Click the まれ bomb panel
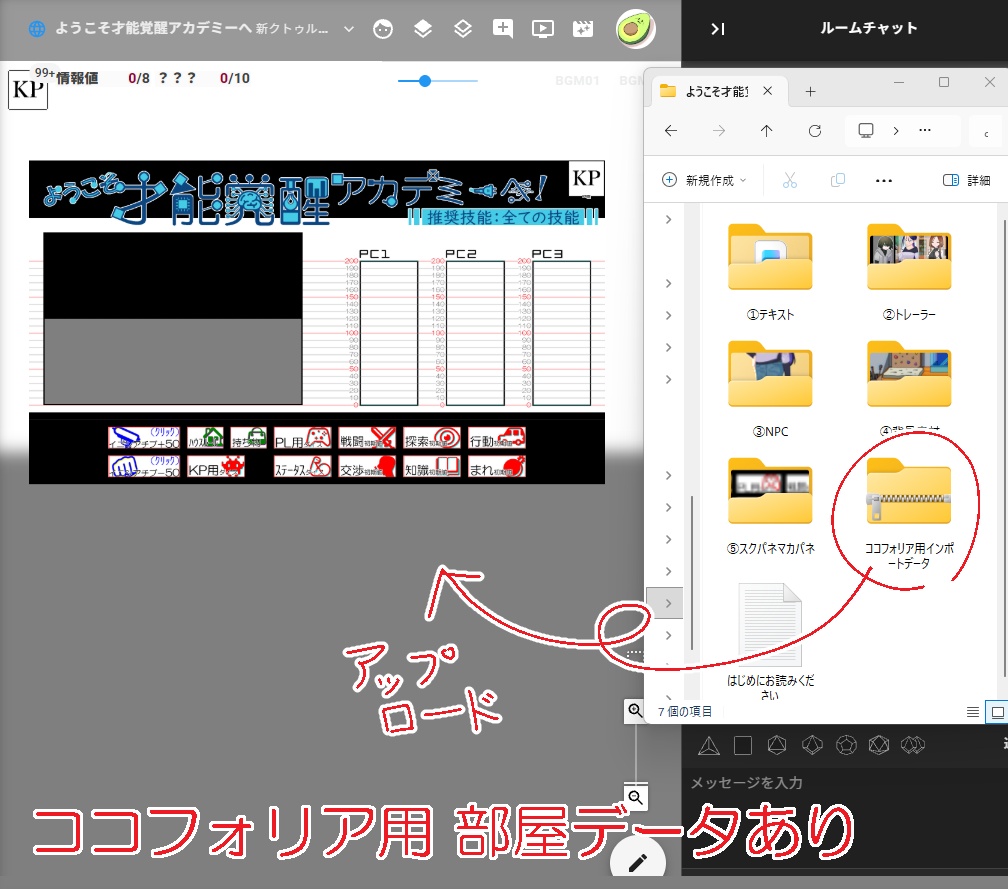This screenshot has width=1008, height=889. [x=497, y=467]
